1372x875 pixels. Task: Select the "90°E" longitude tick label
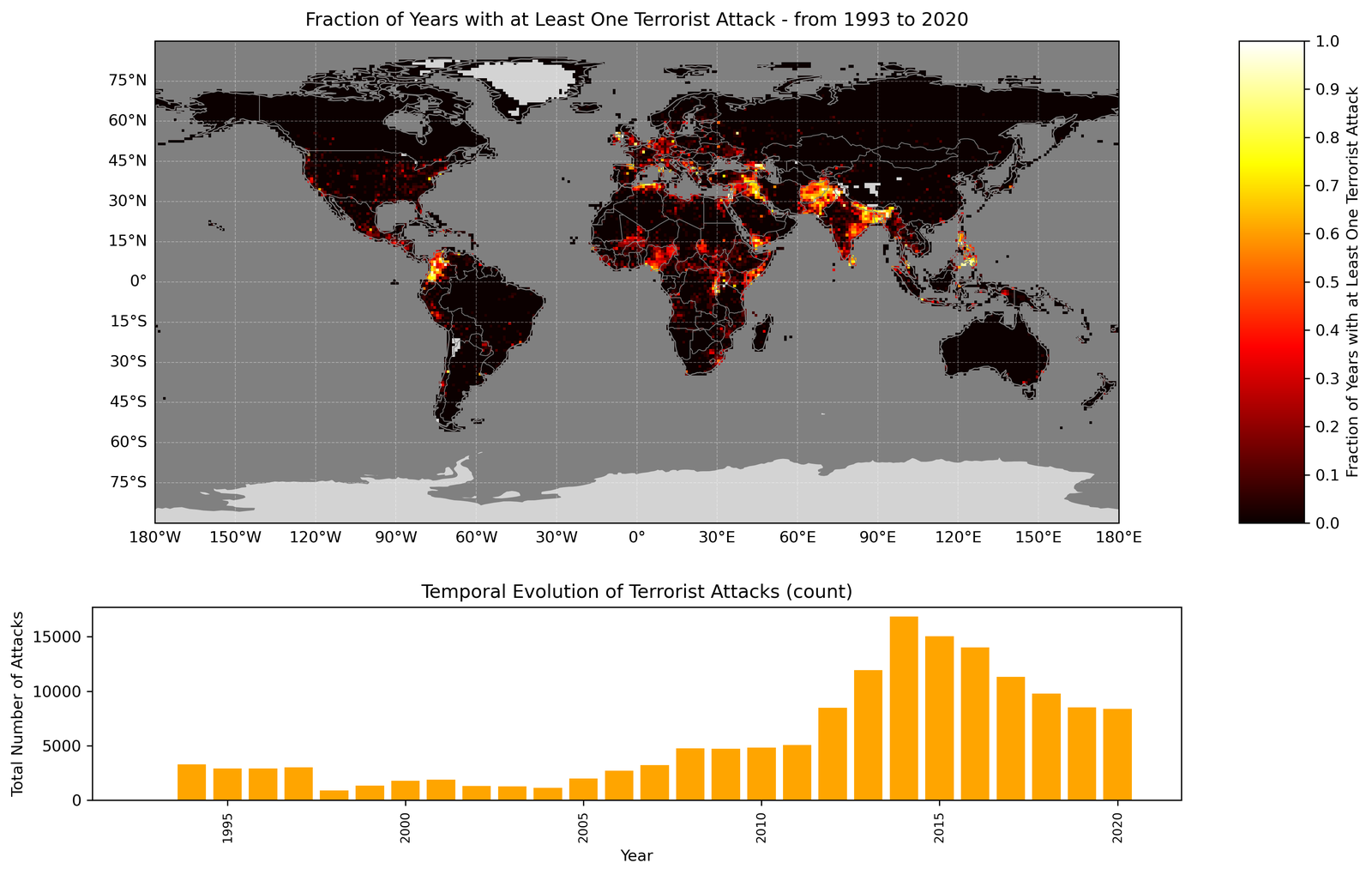point(878,538)
